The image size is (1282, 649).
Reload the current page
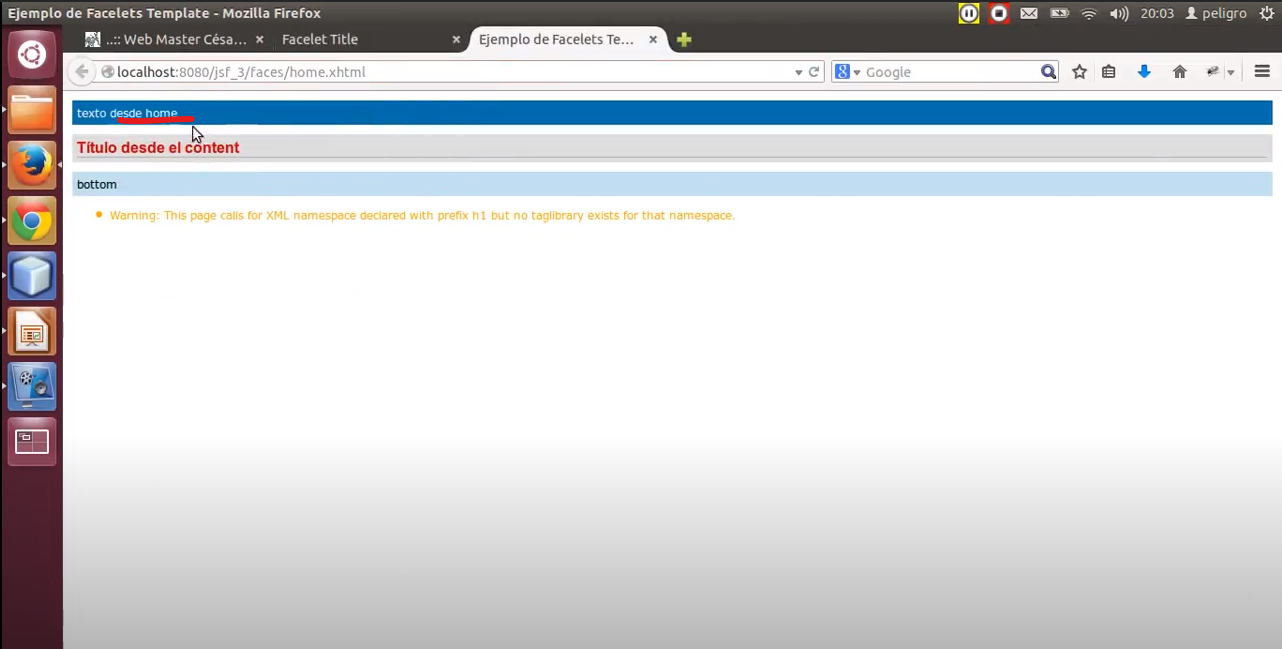814,72
